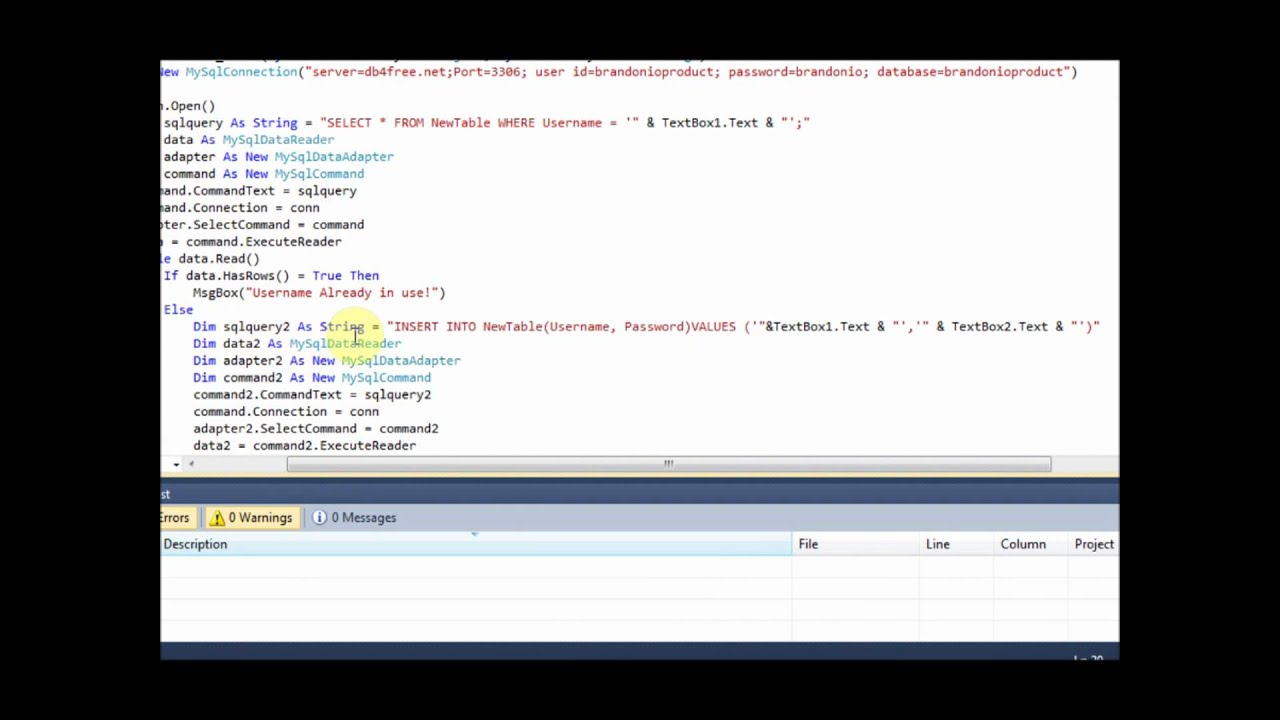This screenshot has height=720, width=1280.
Task: Click the 'data2 = command2.ExecuteReader' line
Action: [305, 445]
